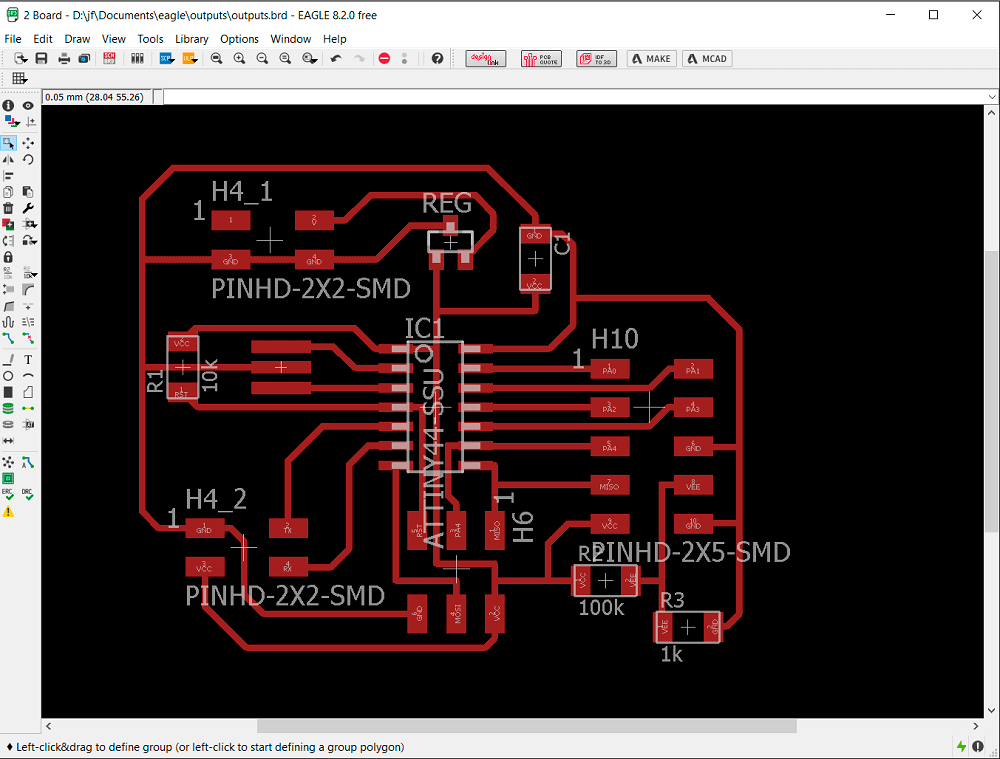The image size is (1000, 759).
Task: Select the Circle drawing tool
Action: click(8, 376)
